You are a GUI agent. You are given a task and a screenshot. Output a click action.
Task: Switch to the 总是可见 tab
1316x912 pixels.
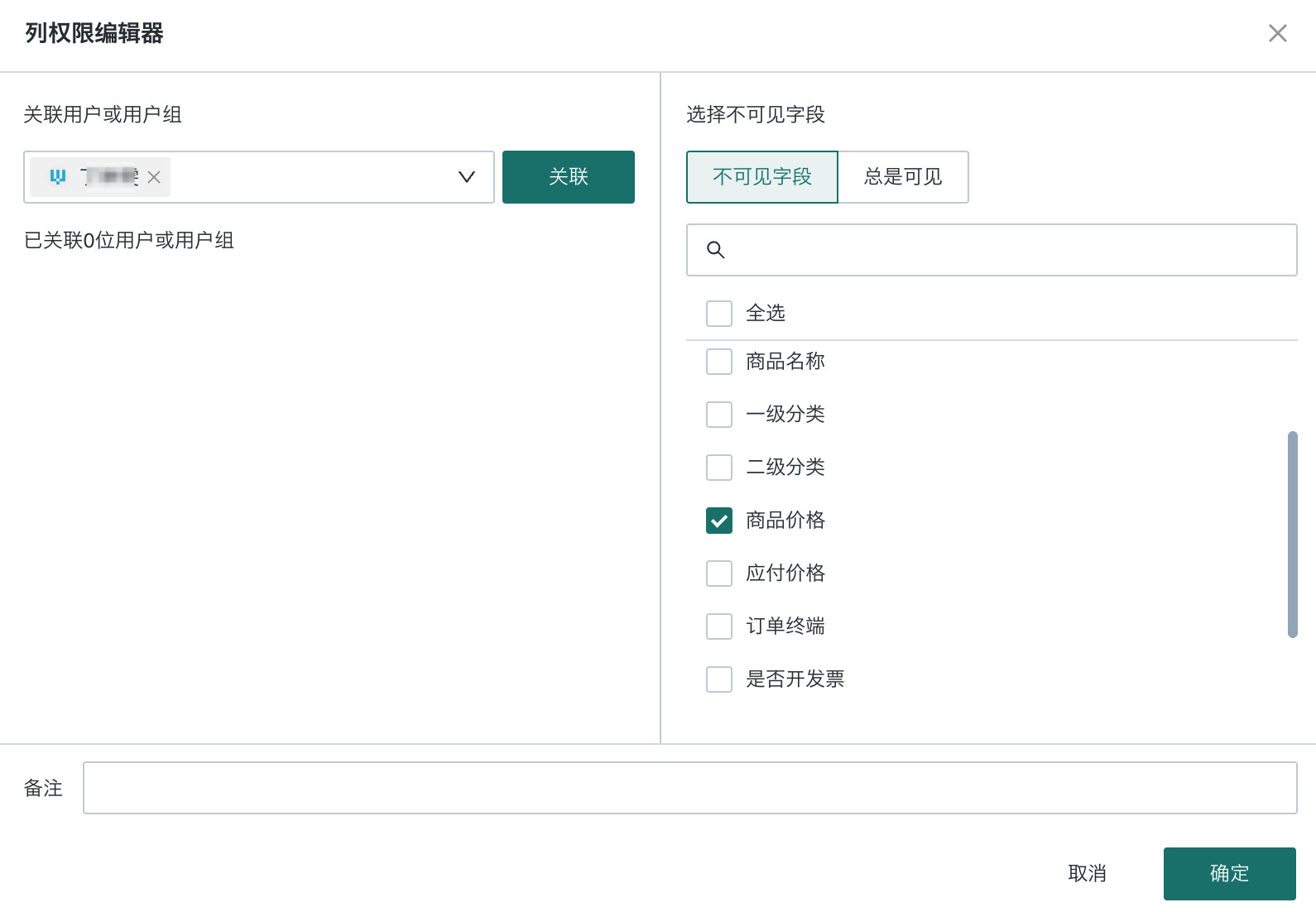click(903, 177)
